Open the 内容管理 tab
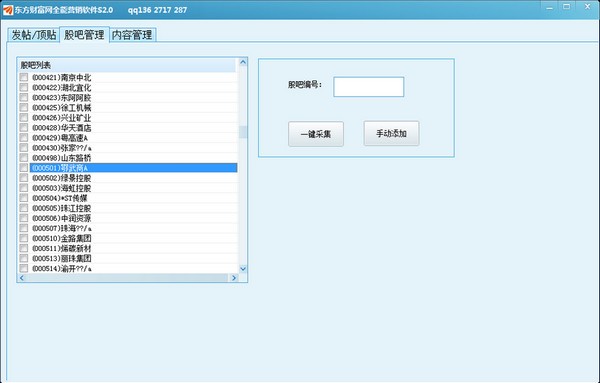This screenshot has height=383, width=600. (132, 35)
